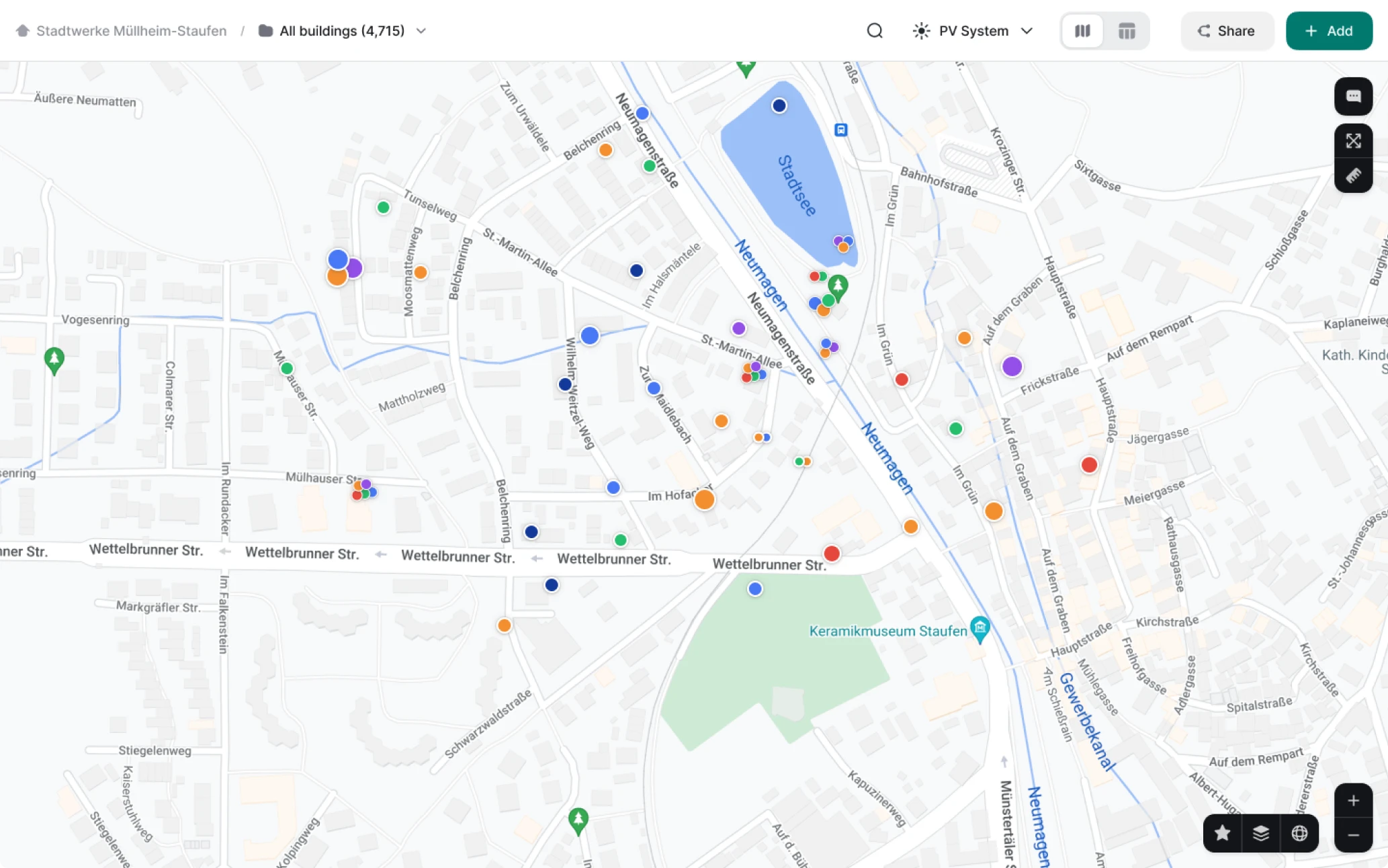
Task: Click the dark blue marker near Im Halsmäntele
Action: tap(636, 270)
